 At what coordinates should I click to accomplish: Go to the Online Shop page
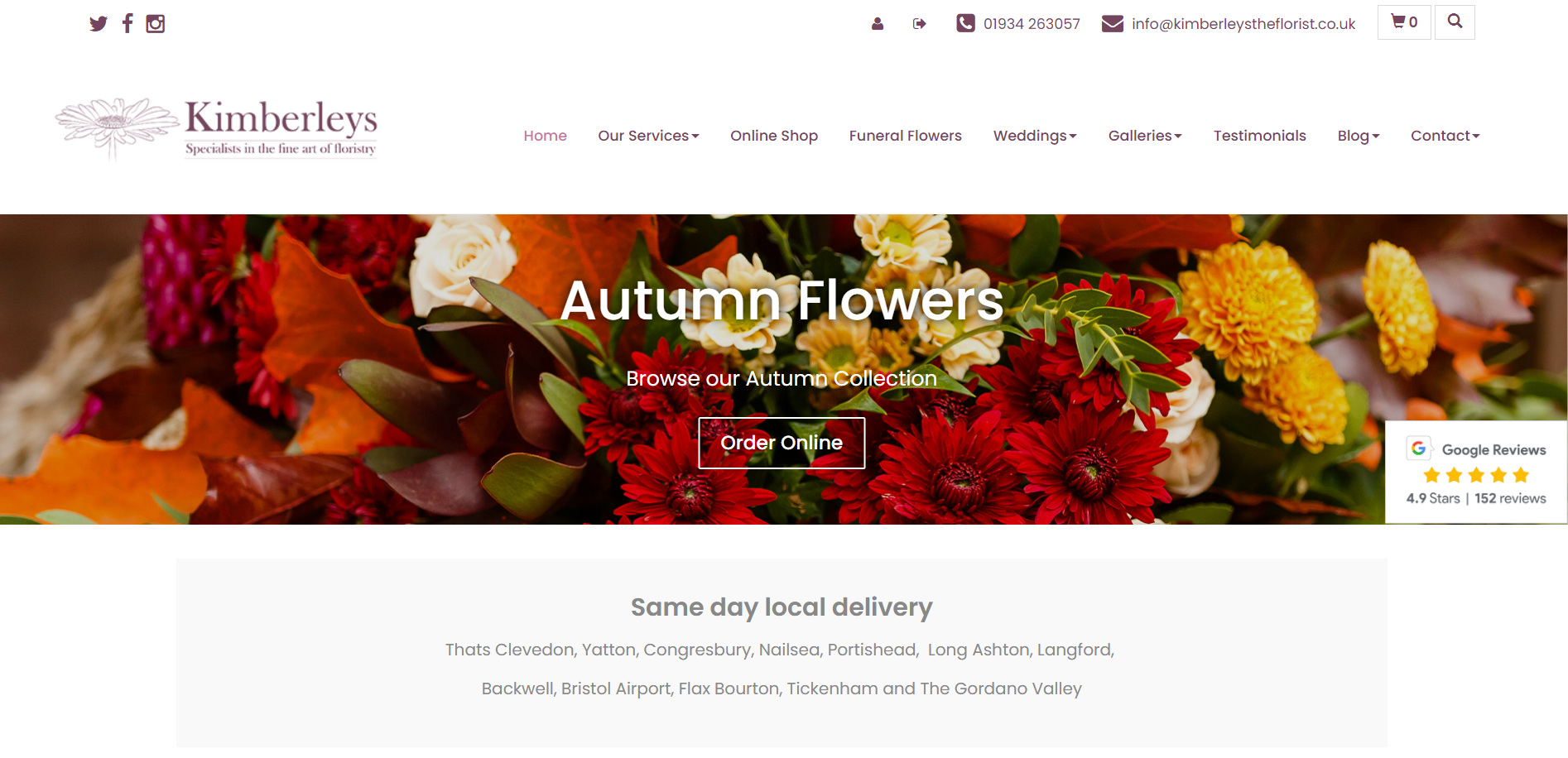tap(774, 136)
